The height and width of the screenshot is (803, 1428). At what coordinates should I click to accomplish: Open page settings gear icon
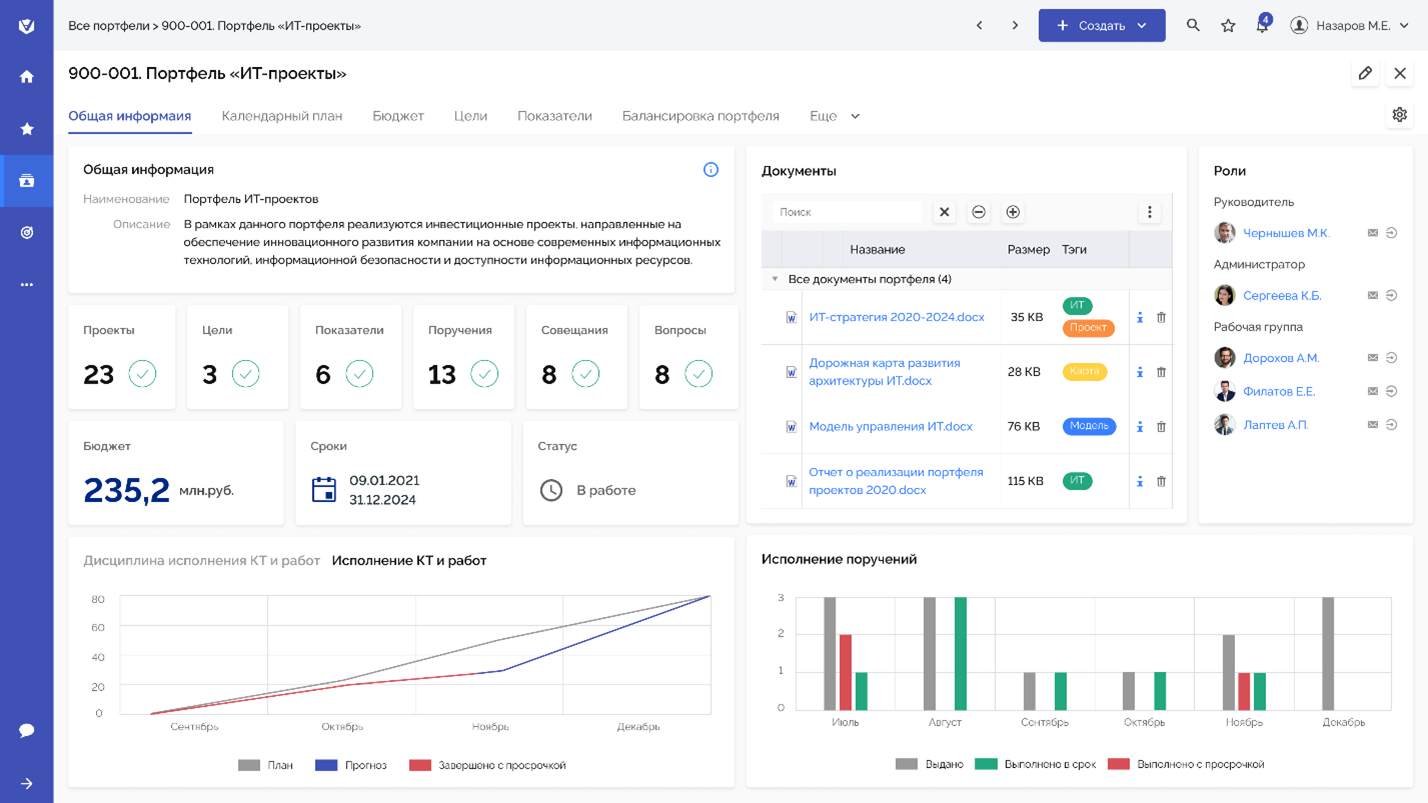coord(1400,115)
